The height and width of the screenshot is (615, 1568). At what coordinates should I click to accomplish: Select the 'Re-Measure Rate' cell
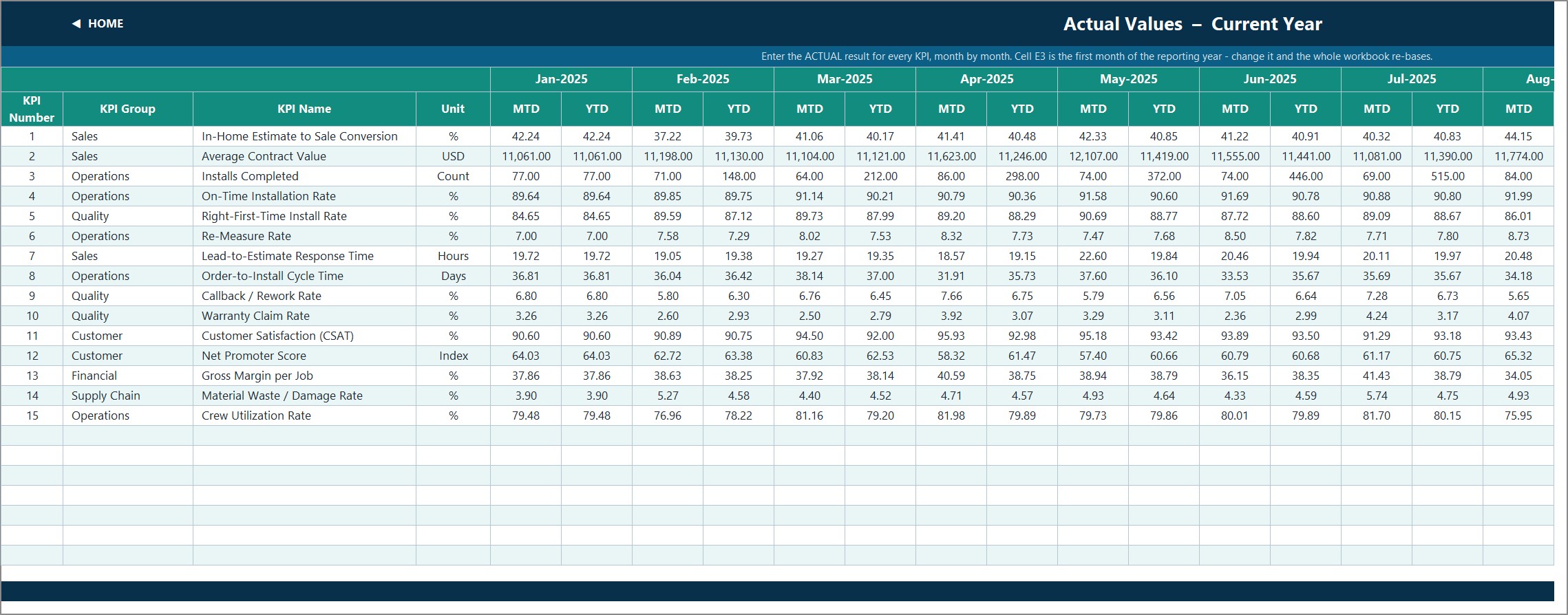click(x=304, y=236)
